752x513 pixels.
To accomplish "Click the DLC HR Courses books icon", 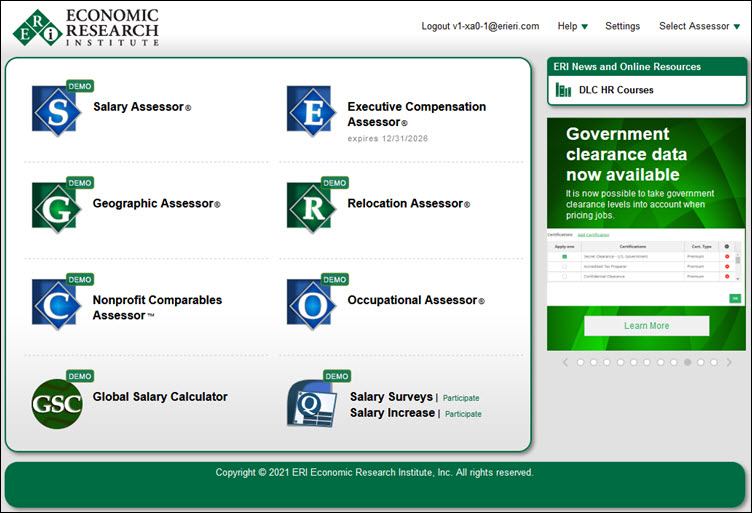I will tap(564, 90).
